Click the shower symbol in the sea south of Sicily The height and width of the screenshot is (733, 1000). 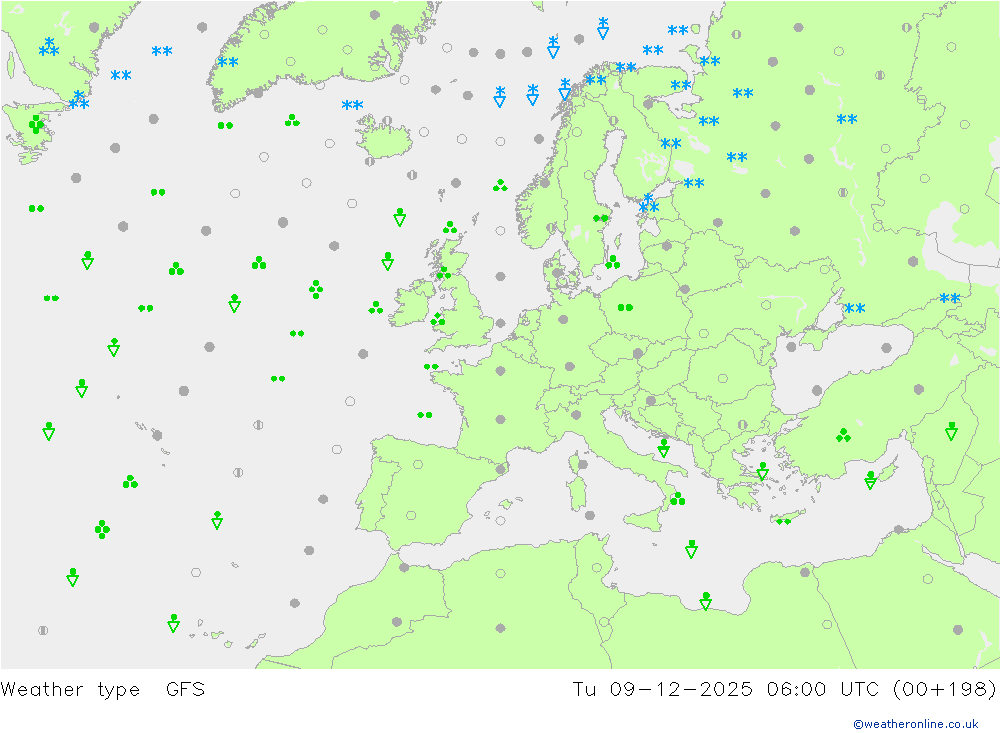(x=691, y=549)
